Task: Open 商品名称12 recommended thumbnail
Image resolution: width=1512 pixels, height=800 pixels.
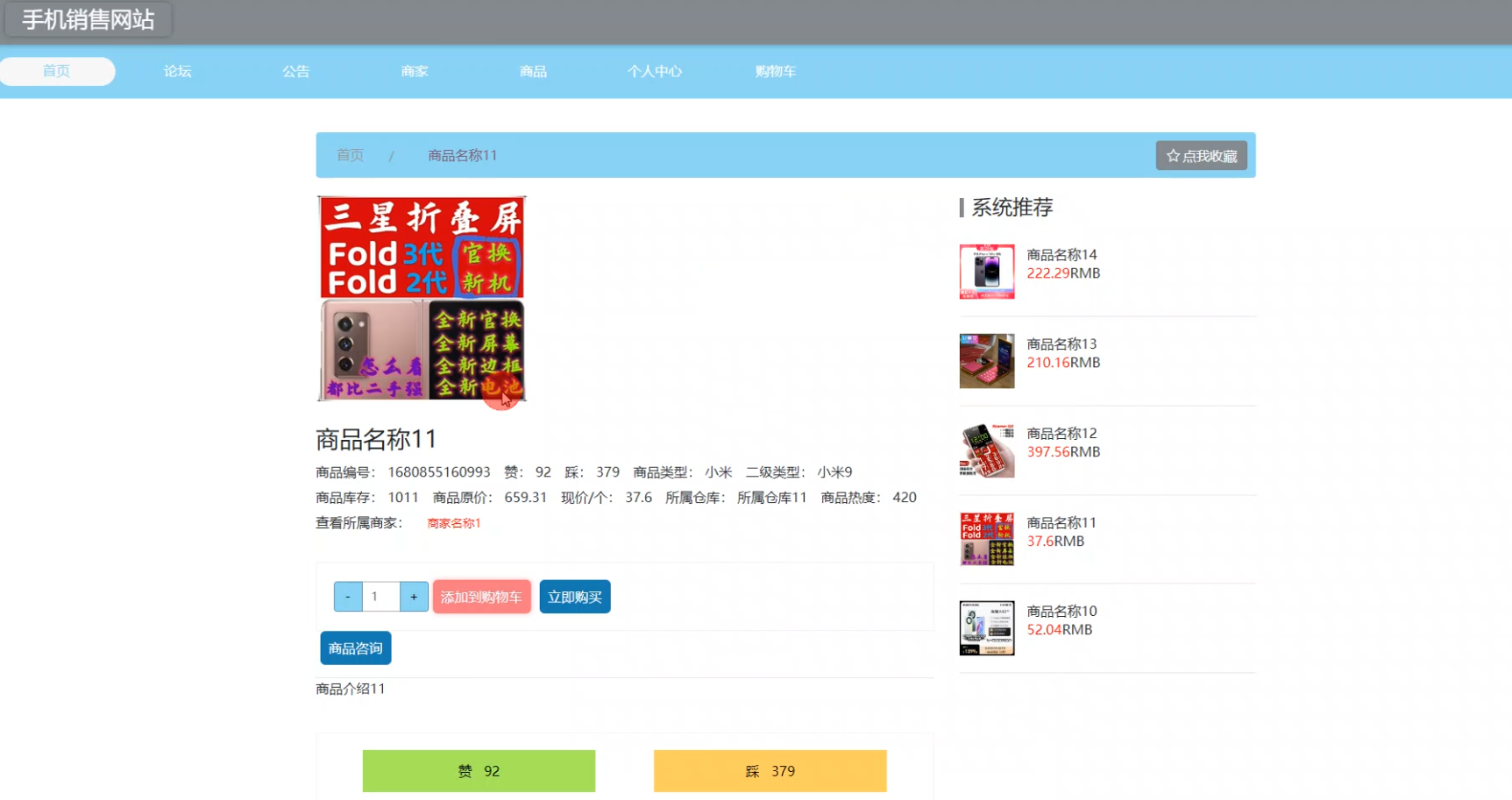Action: click(x=987, y=450)
